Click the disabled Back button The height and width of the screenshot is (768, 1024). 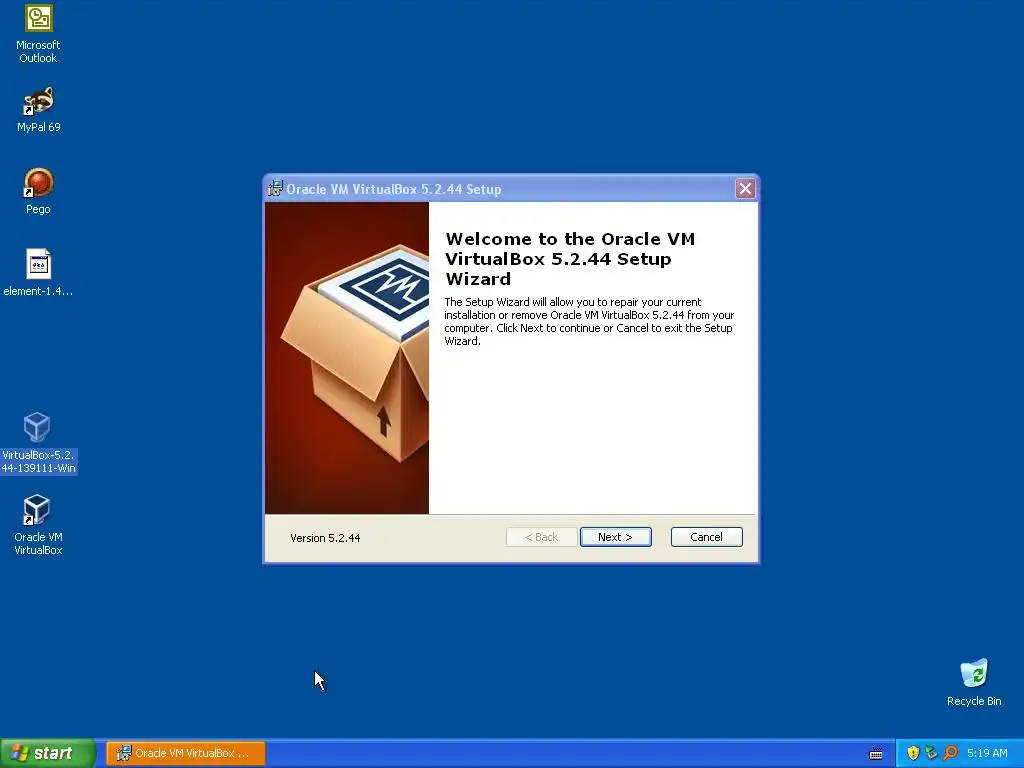[x=541, y=537]
